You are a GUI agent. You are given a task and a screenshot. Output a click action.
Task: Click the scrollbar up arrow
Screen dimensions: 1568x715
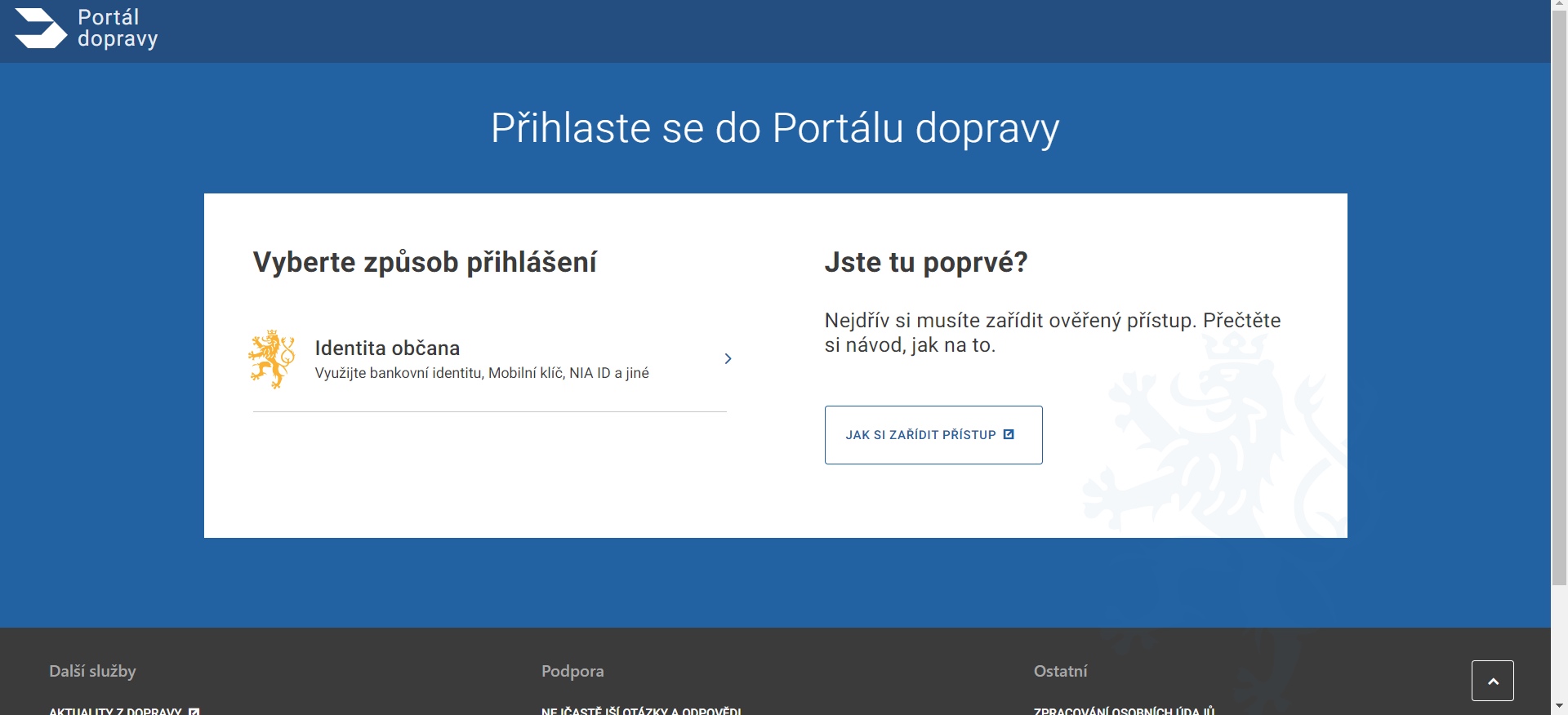coord(1560,5)
